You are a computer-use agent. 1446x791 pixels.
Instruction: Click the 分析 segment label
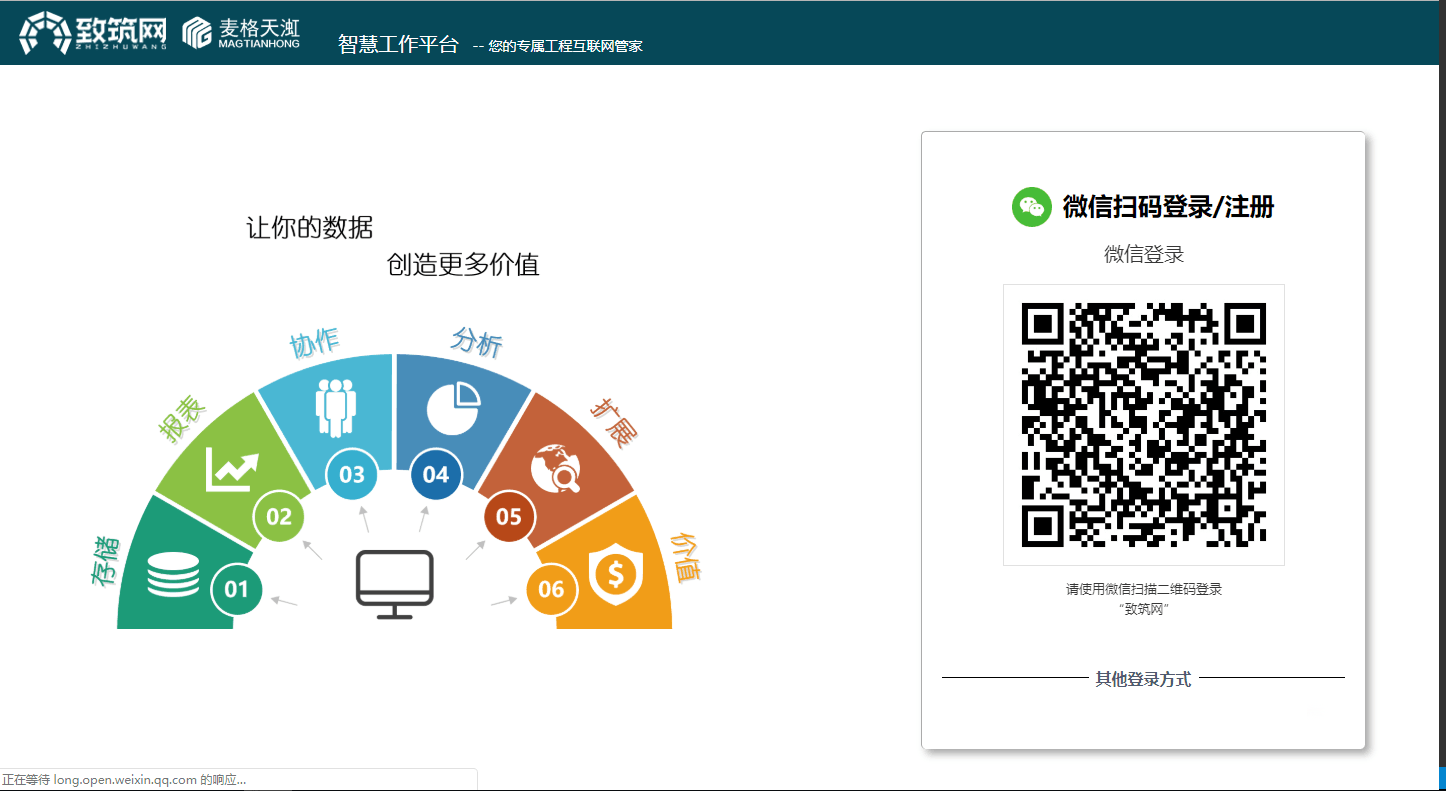(477, 342)
